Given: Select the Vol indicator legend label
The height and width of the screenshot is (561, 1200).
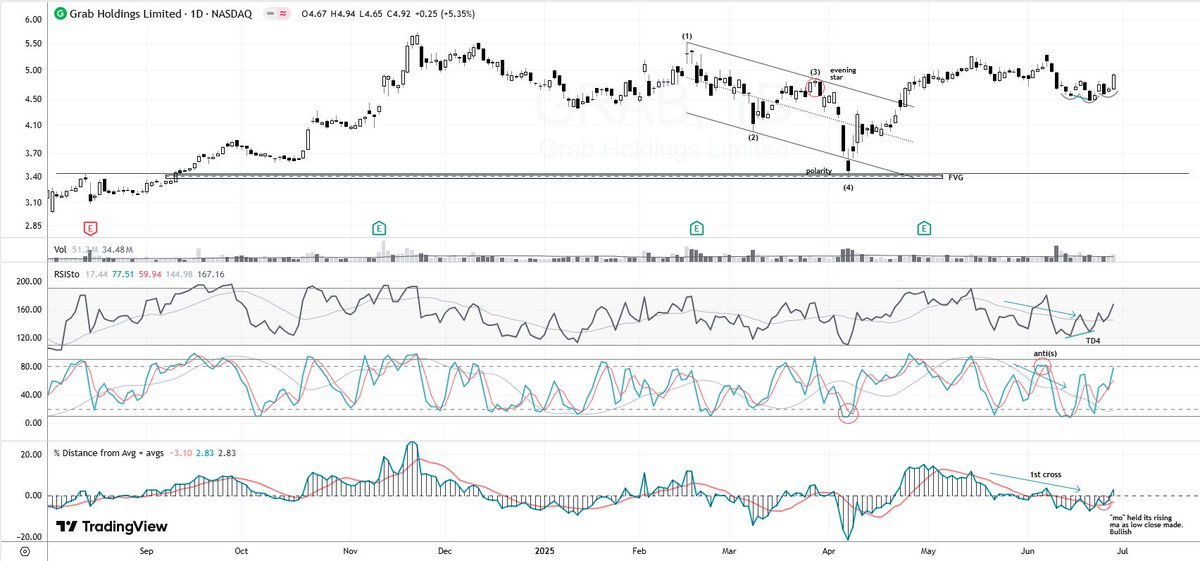Looking at the screenshot, I should click(60, 248).
